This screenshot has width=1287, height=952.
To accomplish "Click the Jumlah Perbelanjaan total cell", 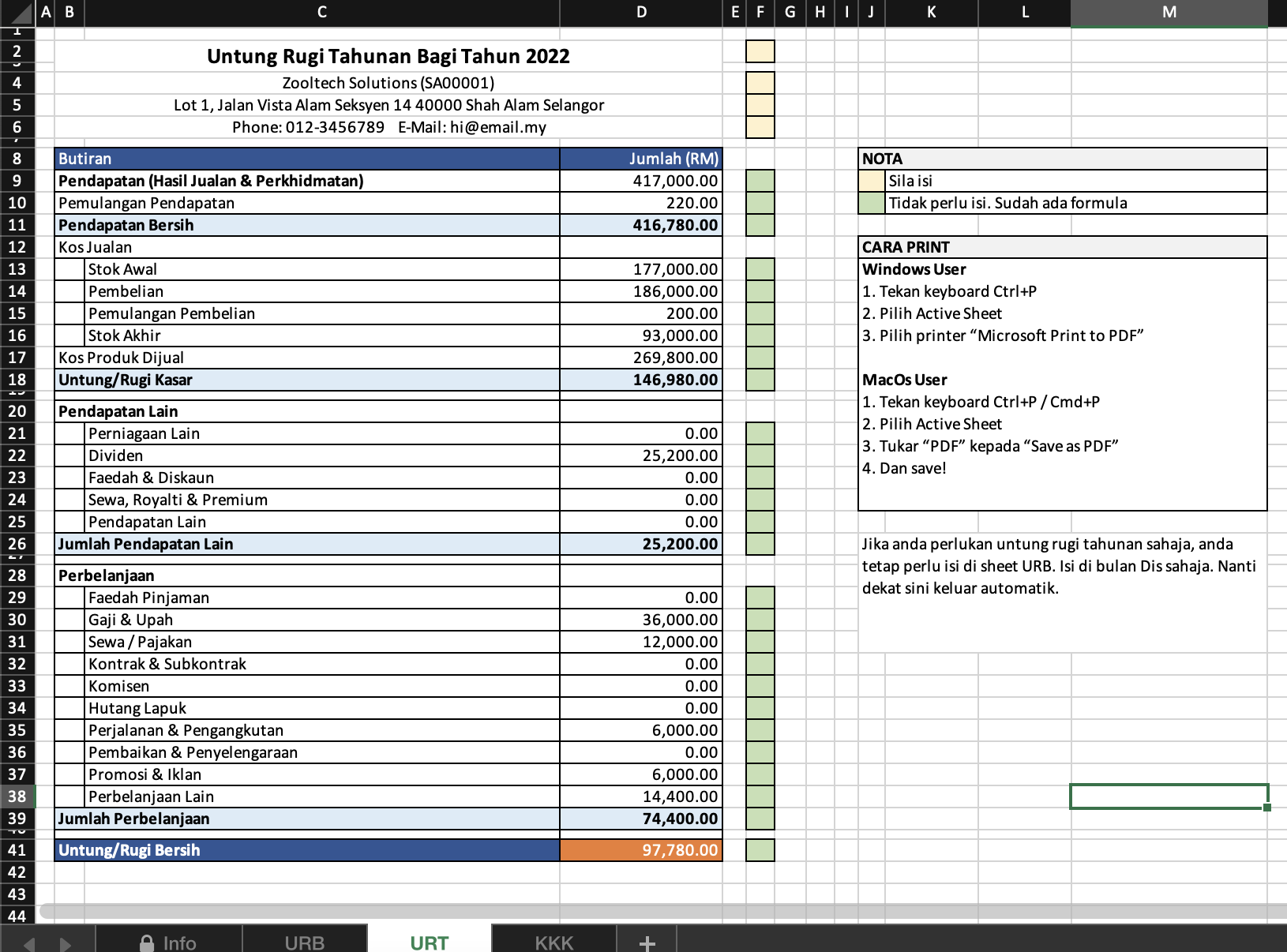I will tap(641, 819).
